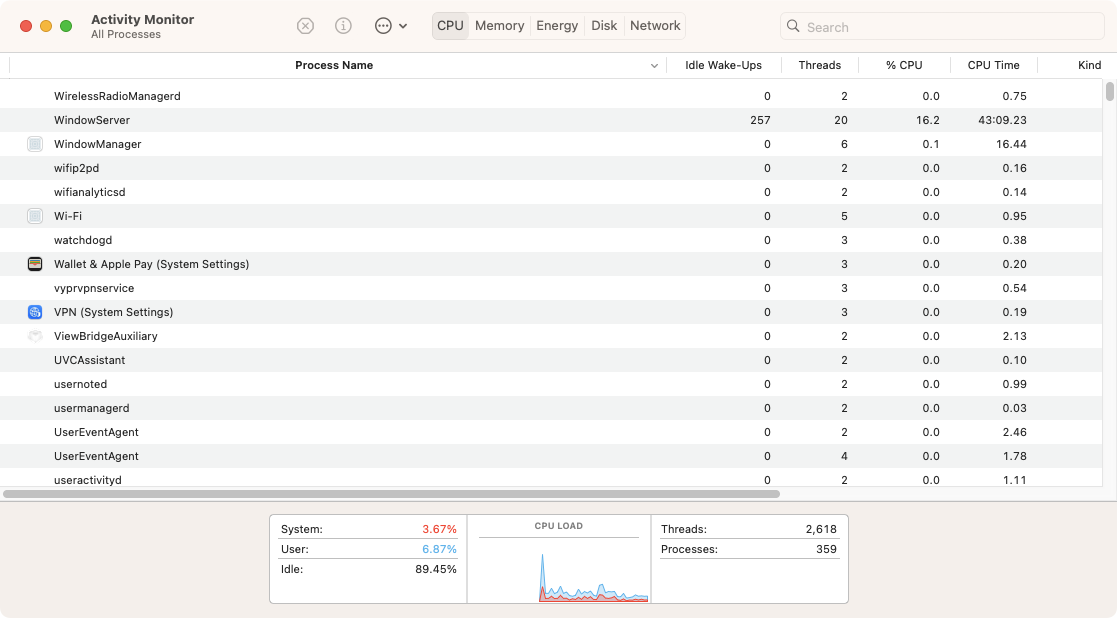Screen dimensions: 1117x618
Task: Sort by % CPU column header
Action: click(904, 65)
